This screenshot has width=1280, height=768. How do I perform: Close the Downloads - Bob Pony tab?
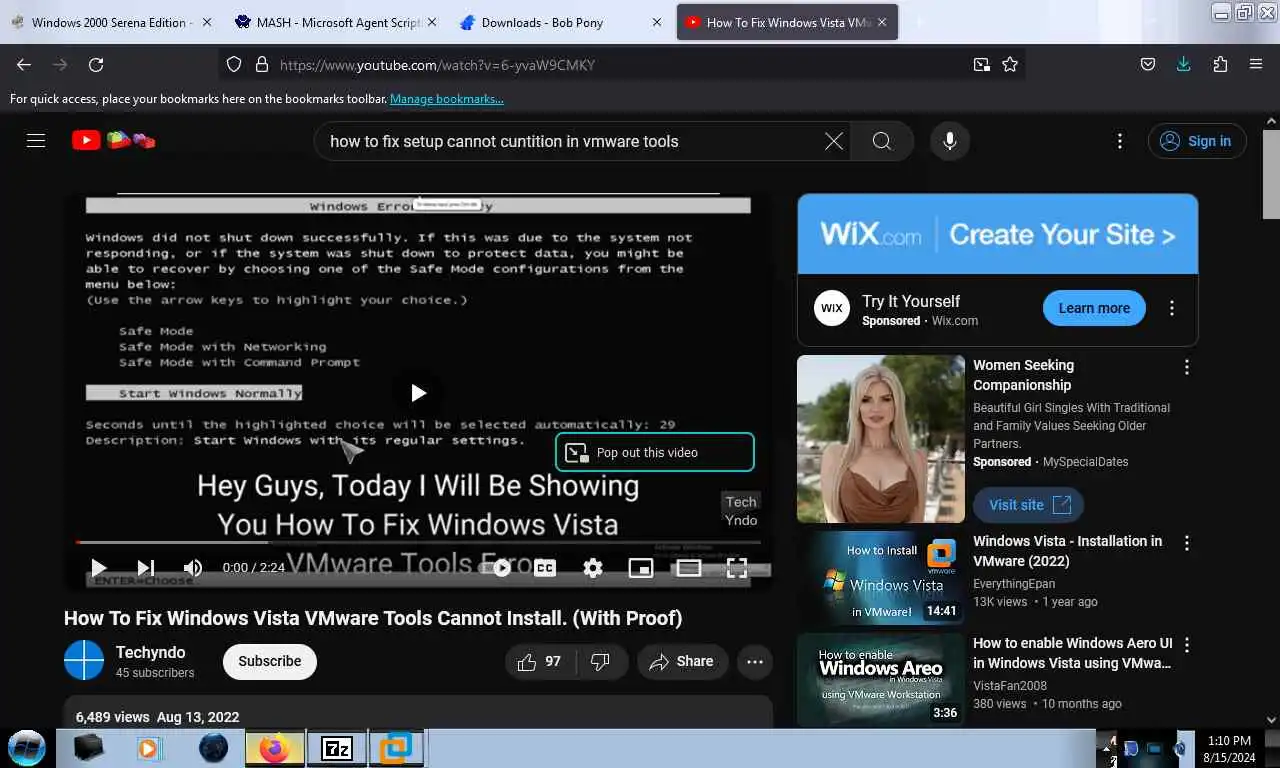(x=657, y=22)
